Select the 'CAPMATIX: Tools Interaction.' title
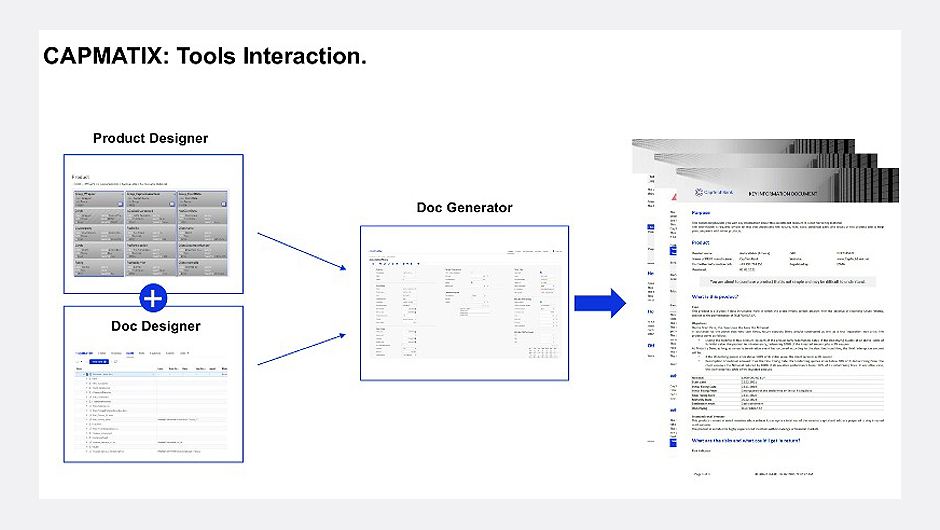The width and height of the screenshot is (940, 530). click(x=205, y=56)
